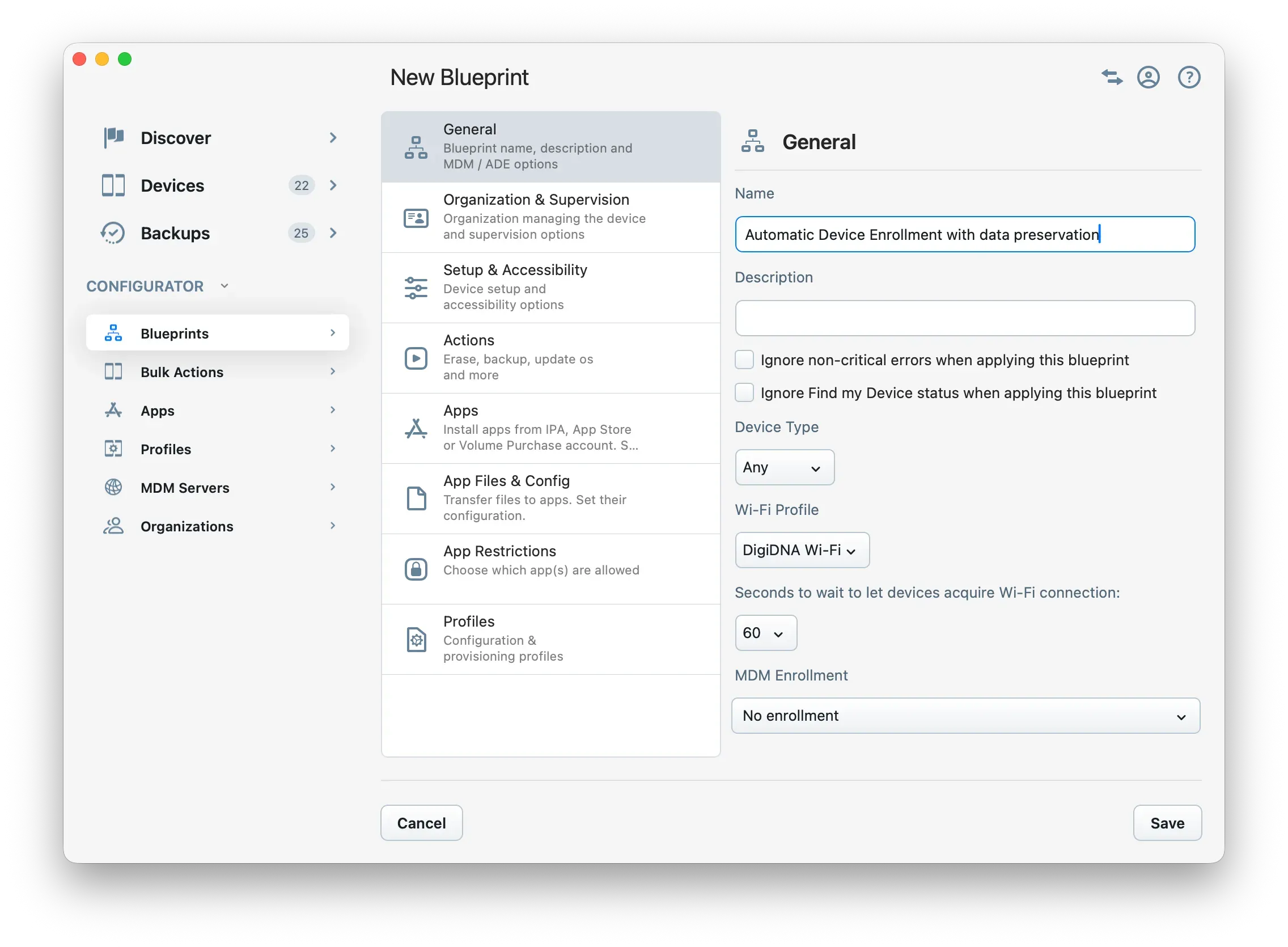Open the seconds to wait dropdown showing 60
The image size is (1288, 947).
tap(765, 633)
